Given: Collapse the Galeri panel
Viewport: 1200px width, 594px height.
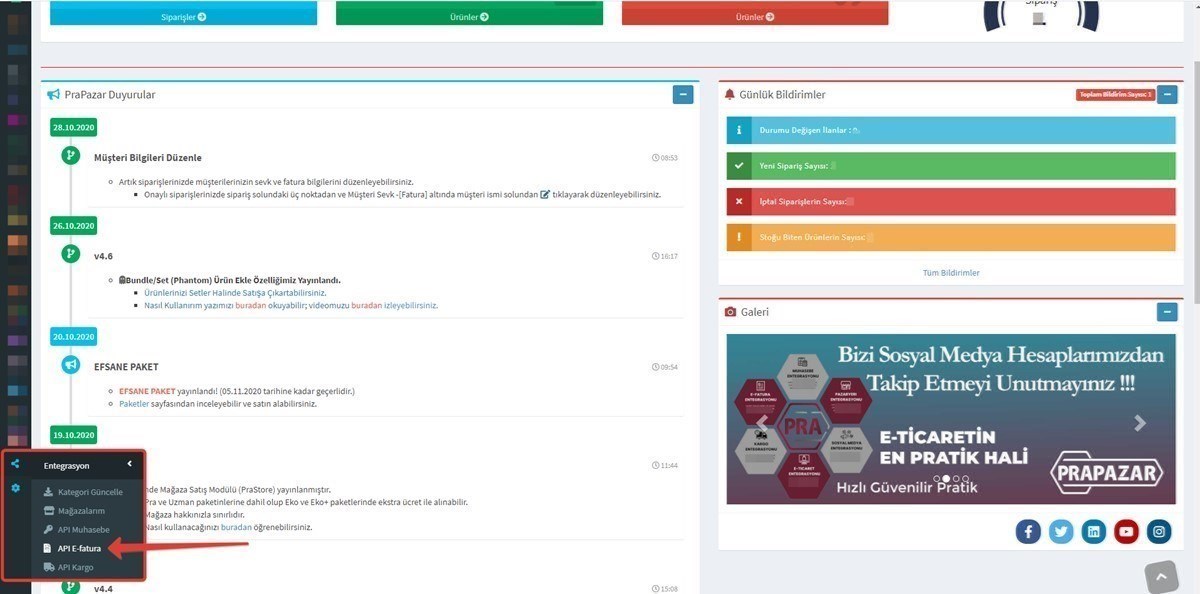Looking at the screenshot, I should pyautogui.click(x=1167, y=312).
